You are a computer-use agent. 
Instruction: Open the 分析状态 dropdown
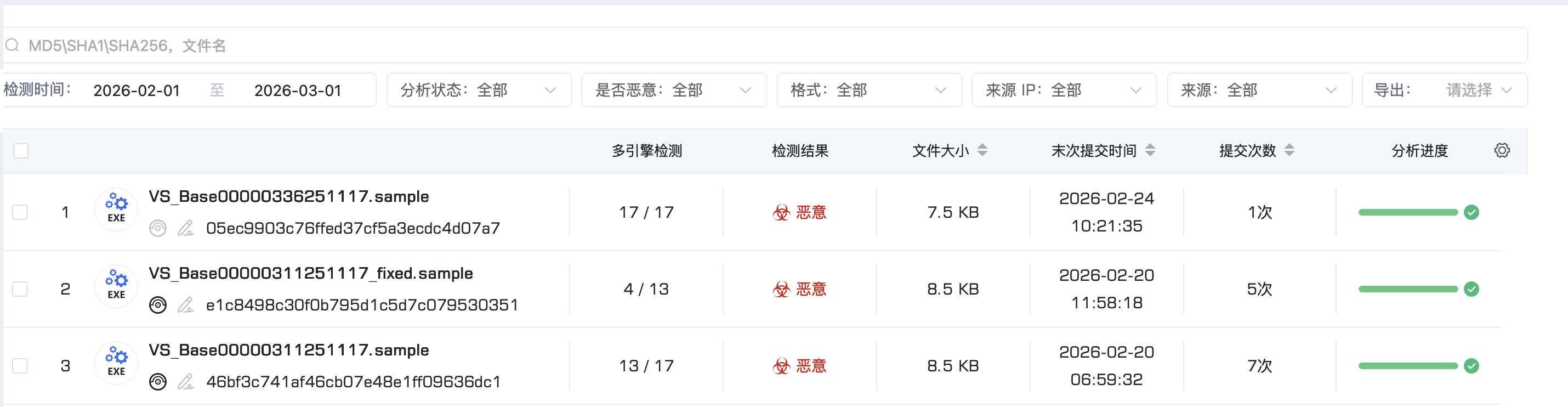(x=479, y=90)
